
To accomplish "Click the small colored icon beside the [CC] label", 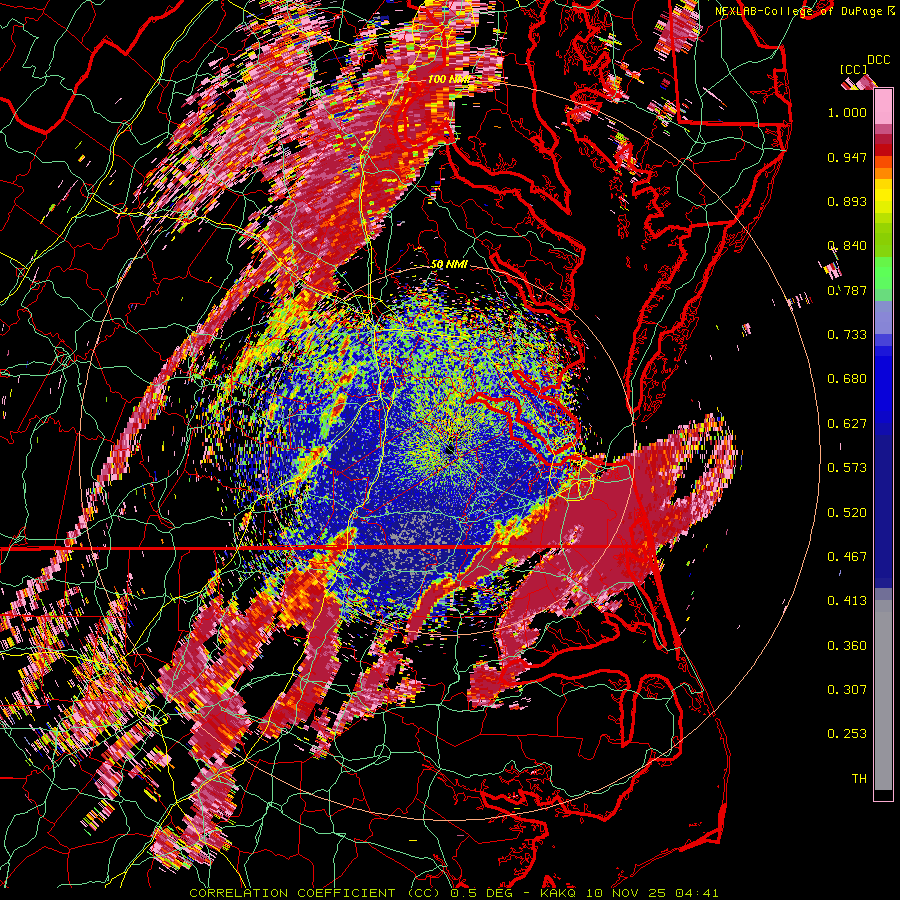I will [x=859, y=83].
